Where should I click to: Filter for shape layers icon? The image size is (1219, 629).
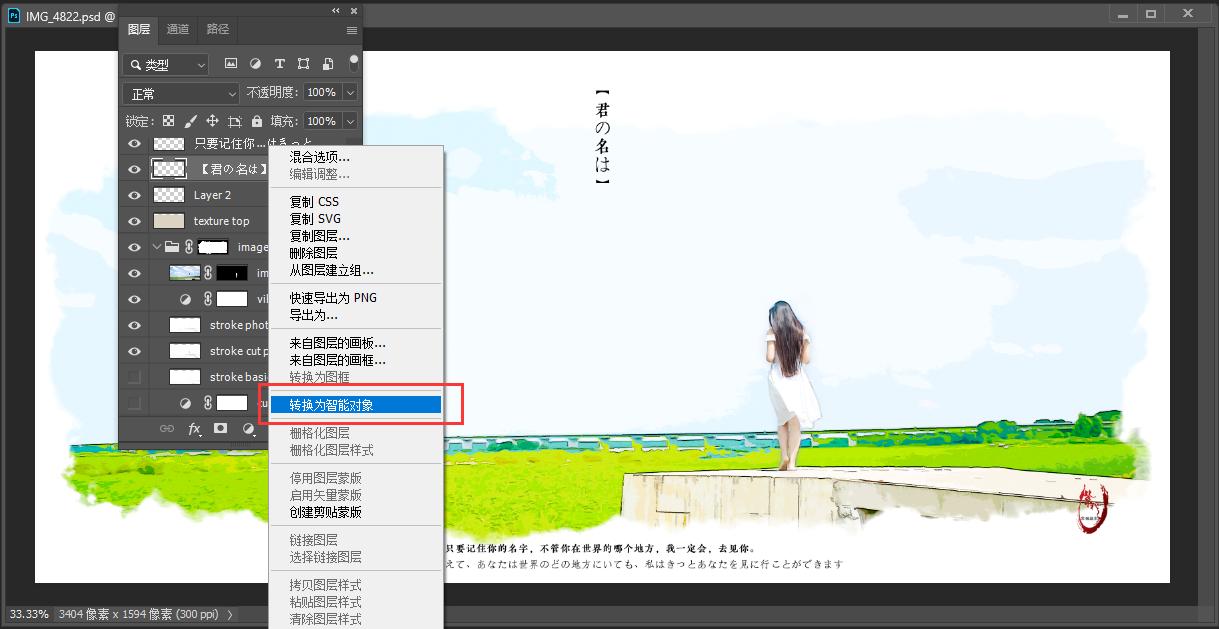304,64
